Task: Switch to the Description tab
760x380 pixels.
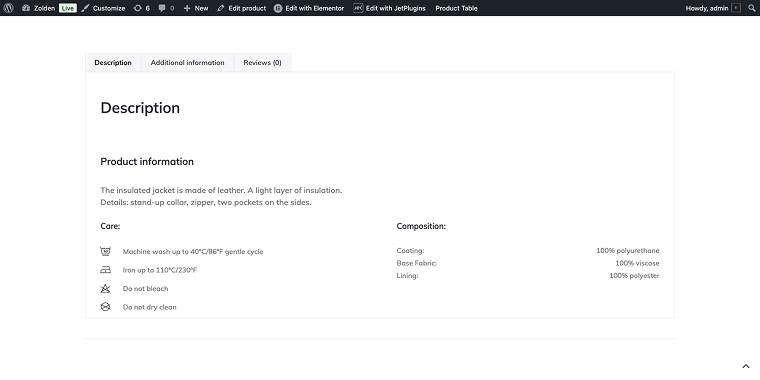Action: click(113, 63)
